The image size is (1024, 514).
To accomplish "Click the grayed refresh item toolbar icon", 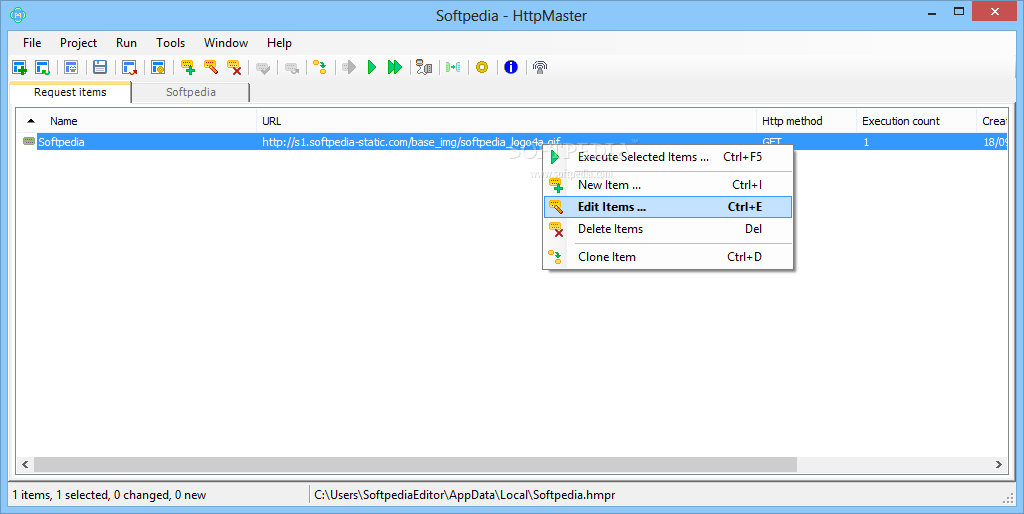I will point(292,67).
